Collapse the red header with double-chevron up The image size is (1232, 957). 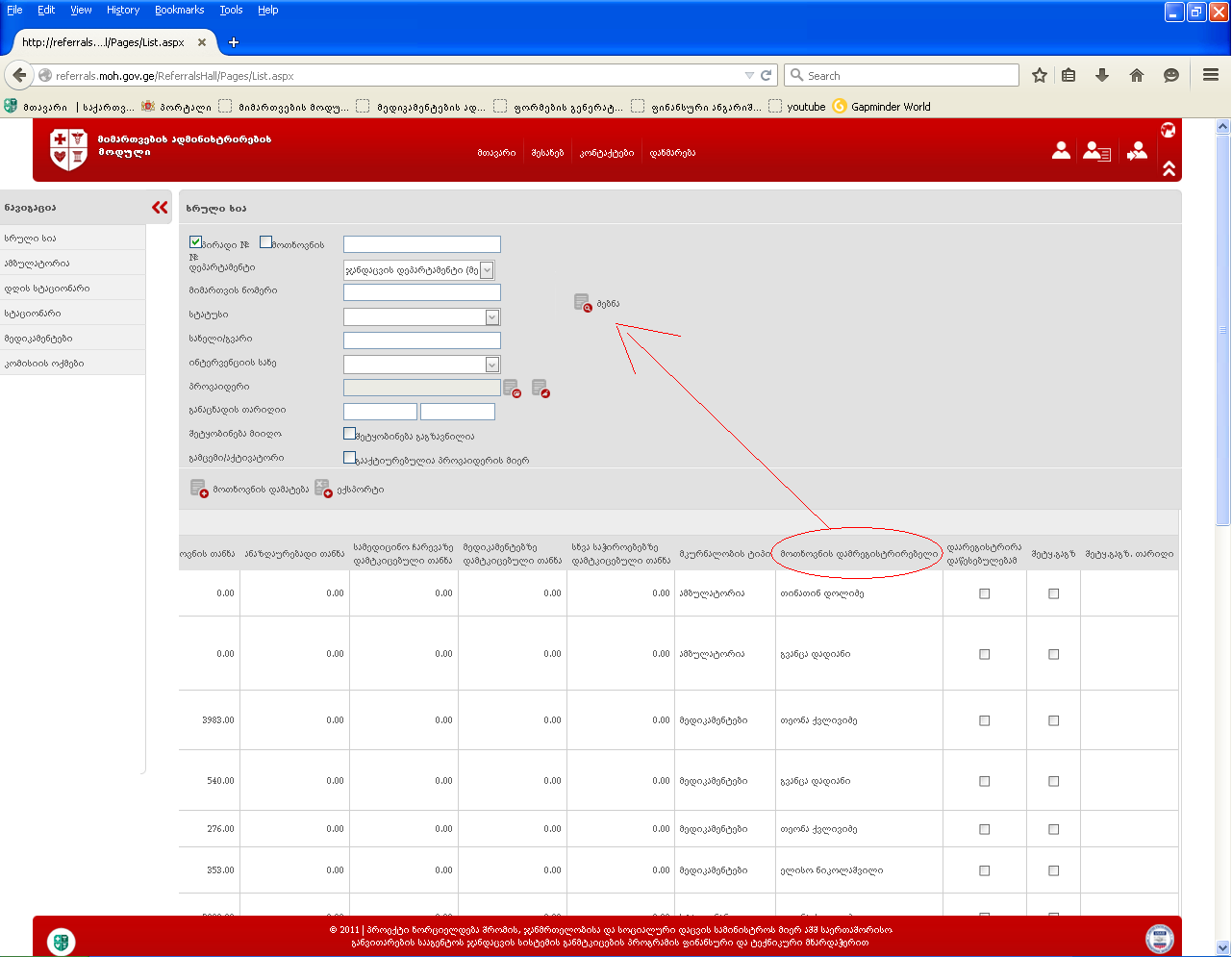tap(1169, 169)
